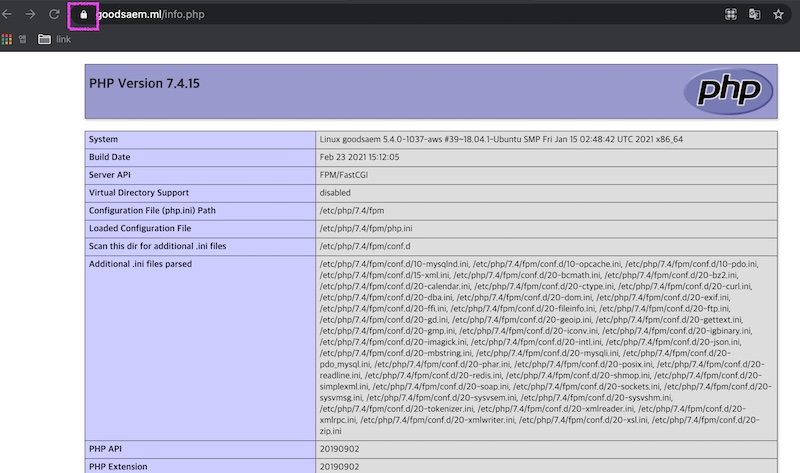The image size is (800, 473).
Task: Click the Feb 23 2021 15:12:05 value
Action: pos(360,157)
